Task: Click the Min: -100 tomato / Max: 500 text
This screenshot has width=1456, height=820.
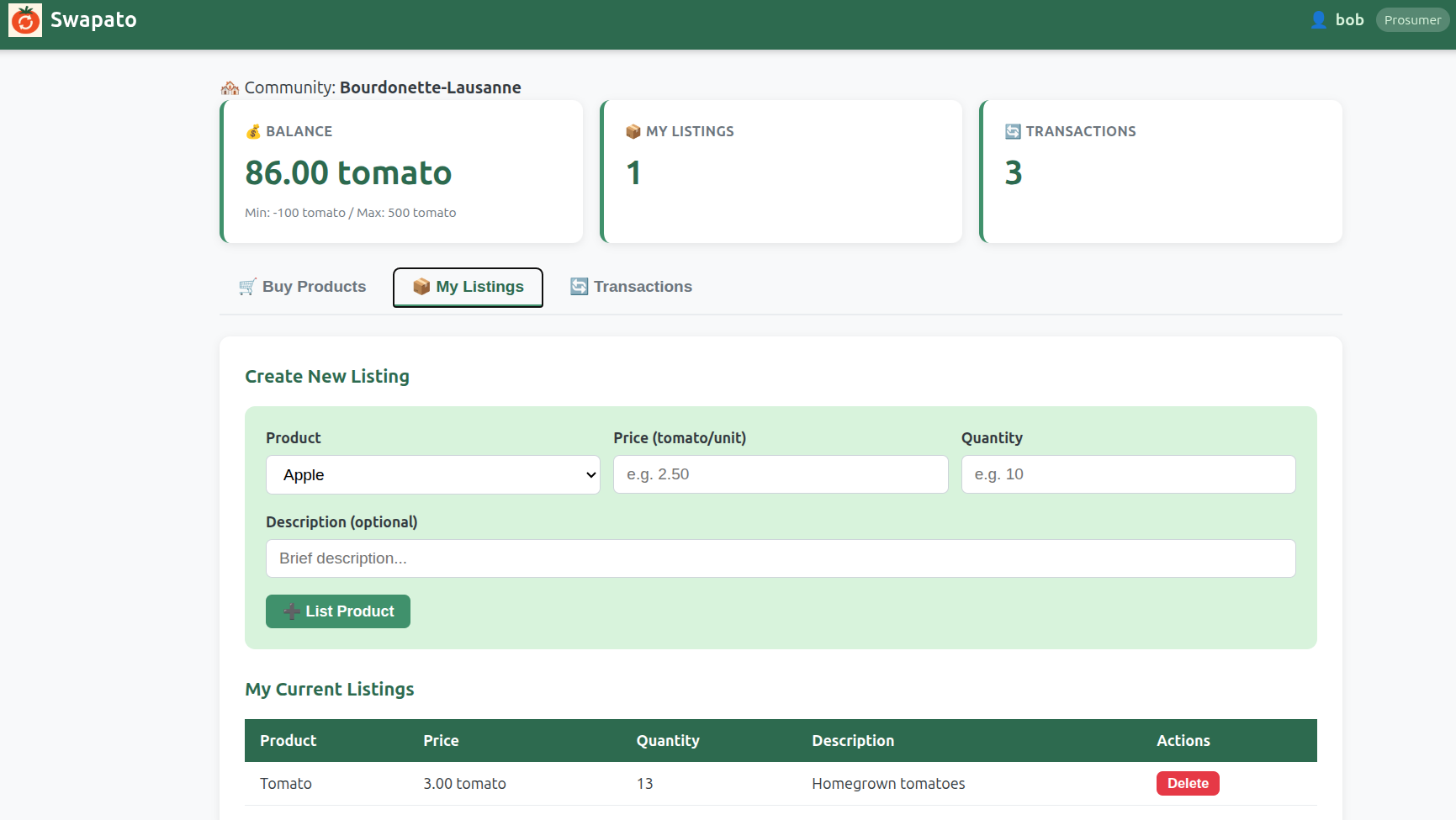Action: tap(350, 213)
